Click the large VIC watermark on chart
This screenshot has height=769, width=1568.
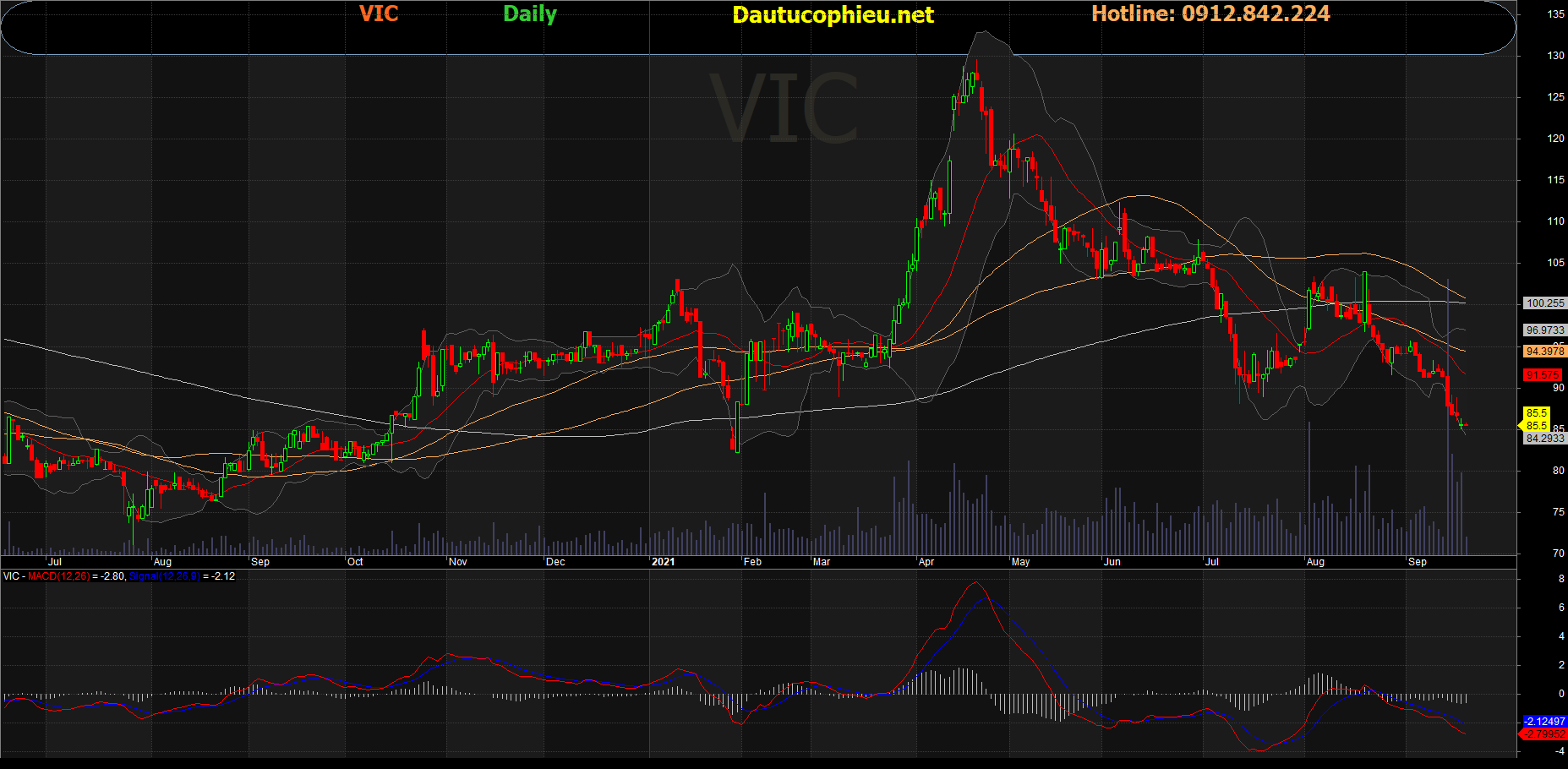coord(784,108)
